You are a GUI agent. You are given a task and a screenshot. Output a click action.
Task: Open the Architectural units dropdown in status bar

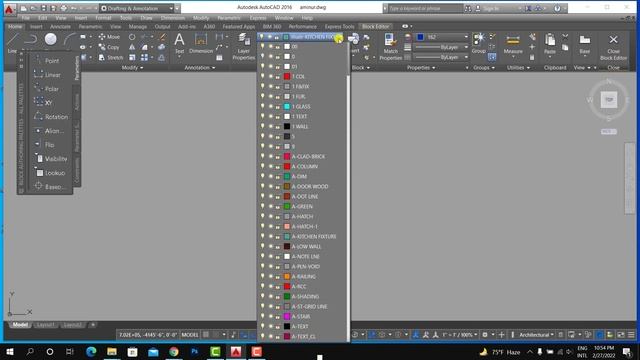pos(536,335)
